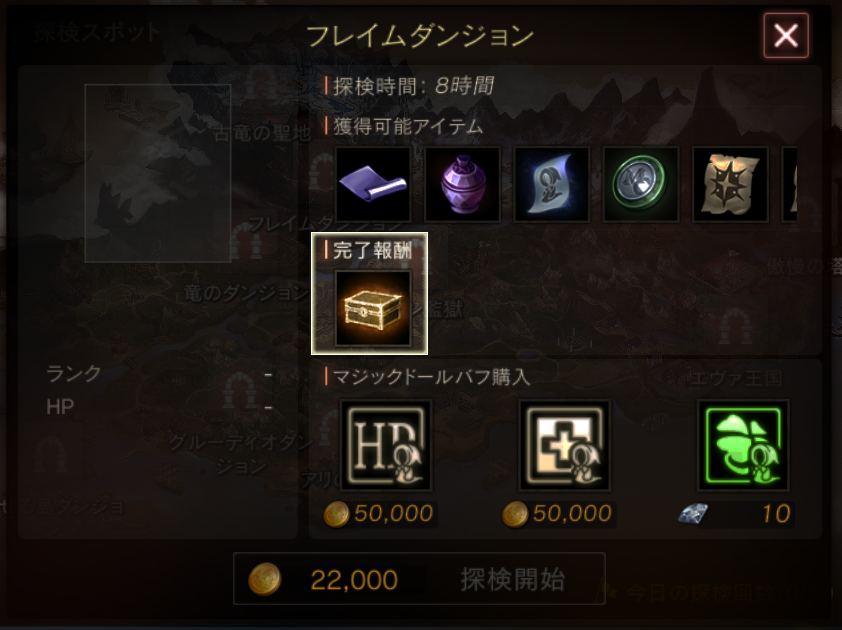Buy the healing cross doll buff

click(564, 445)
